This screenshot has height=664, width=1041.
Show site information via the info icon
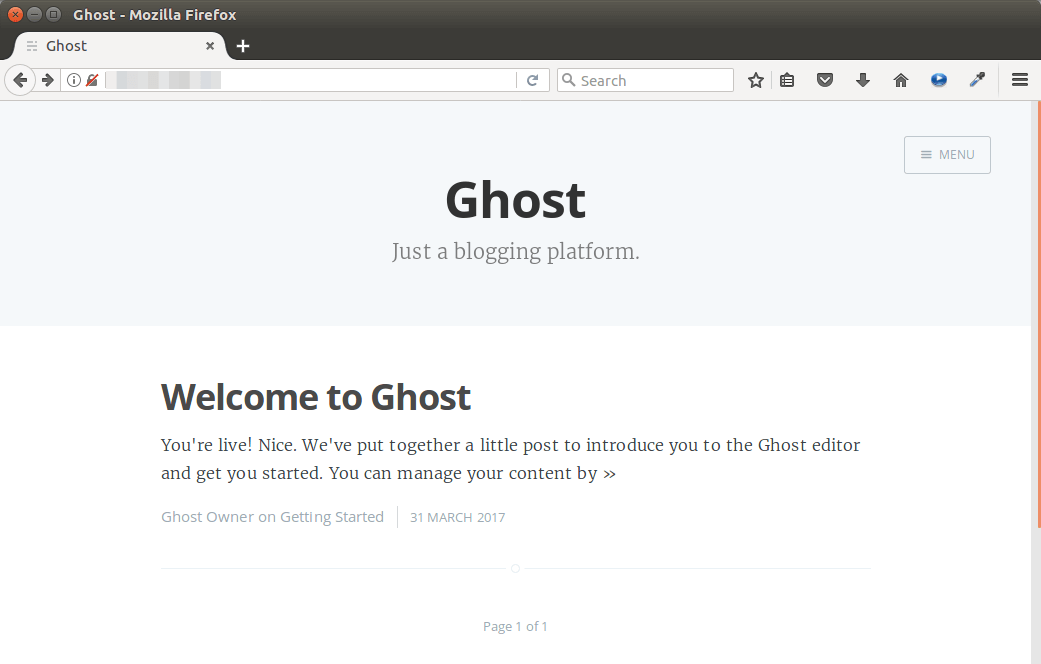tap(73, 80)
